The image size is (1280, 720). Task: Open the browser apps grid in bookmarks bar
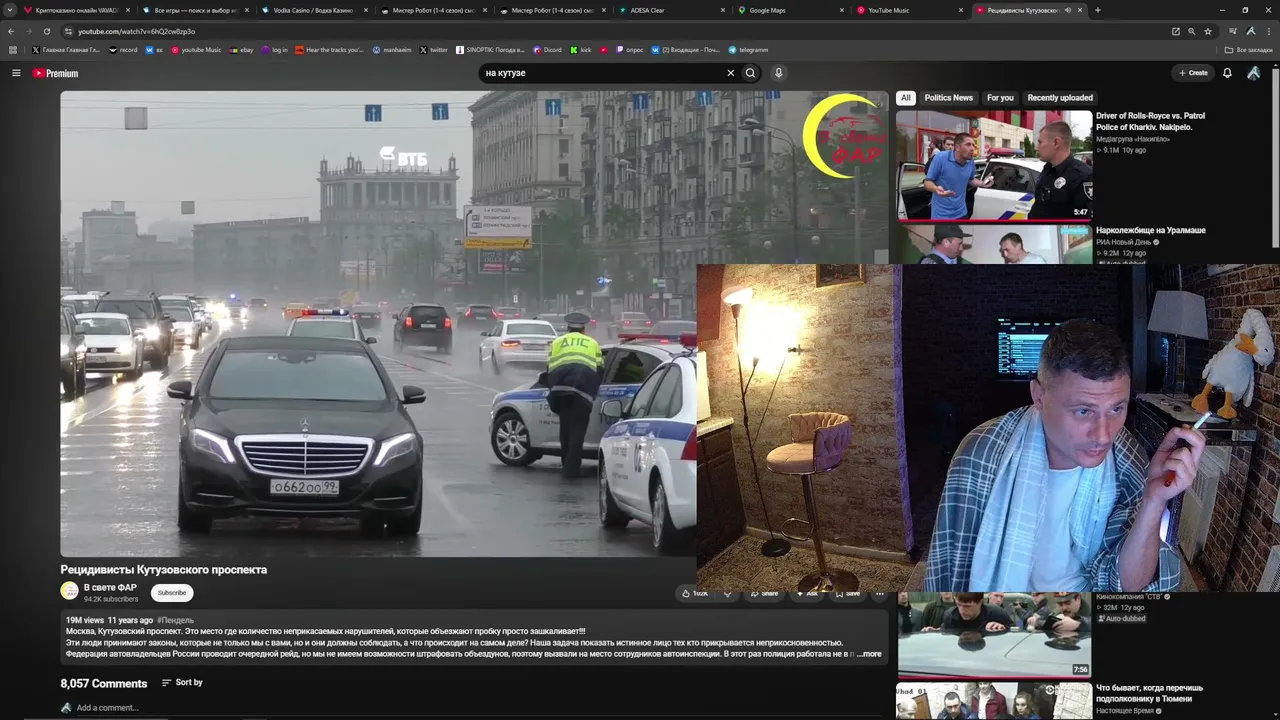13,50
